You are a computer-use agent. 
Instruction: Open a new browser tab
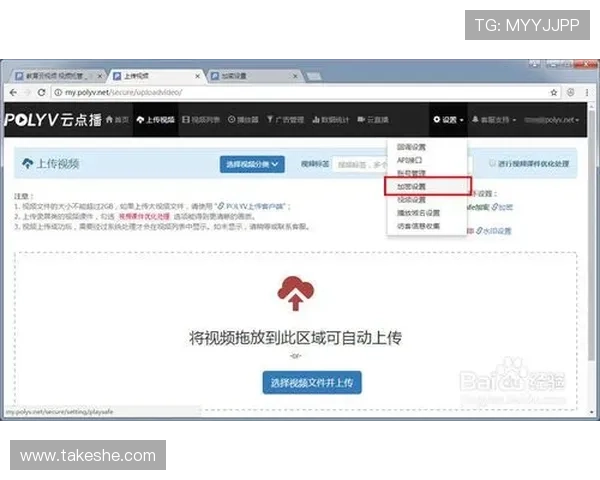[x=313, y=77]
